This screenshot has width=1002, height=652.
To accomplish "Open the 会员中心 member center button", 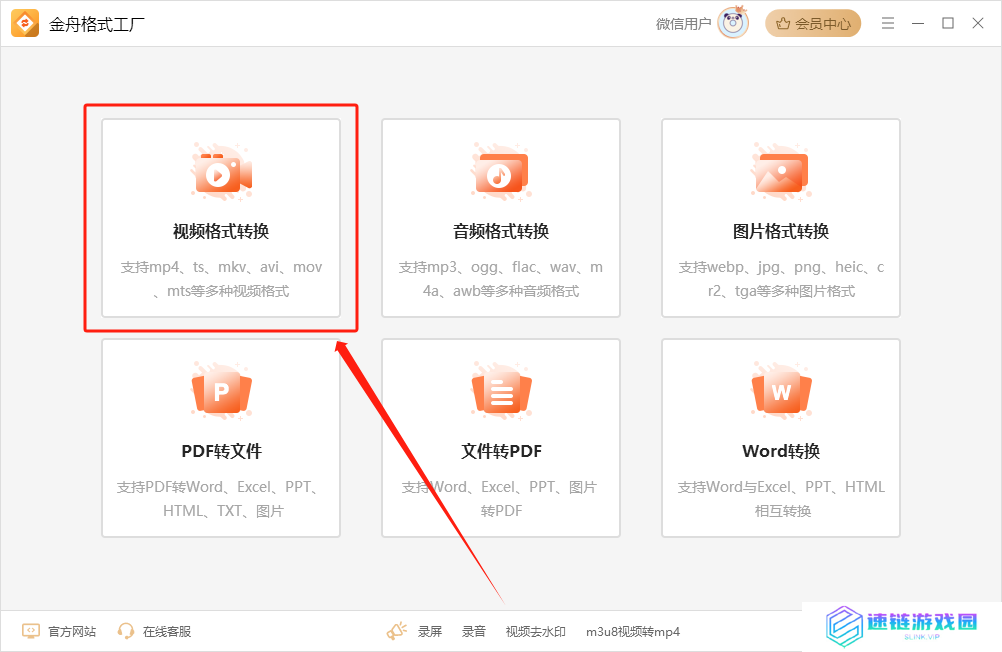I will [x=813, y=24].
